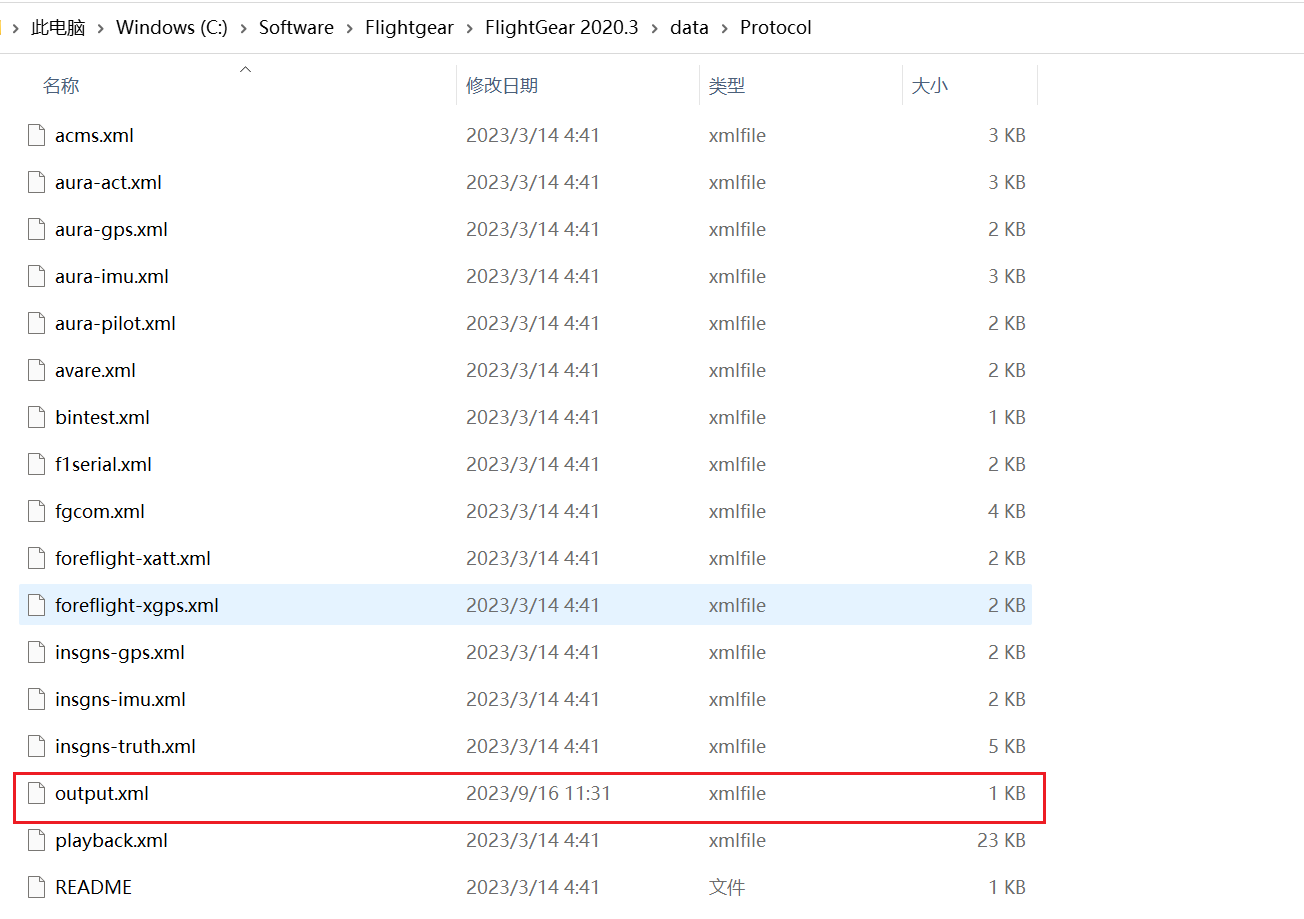Click the output.xml document icon

[x=35, y=793]
